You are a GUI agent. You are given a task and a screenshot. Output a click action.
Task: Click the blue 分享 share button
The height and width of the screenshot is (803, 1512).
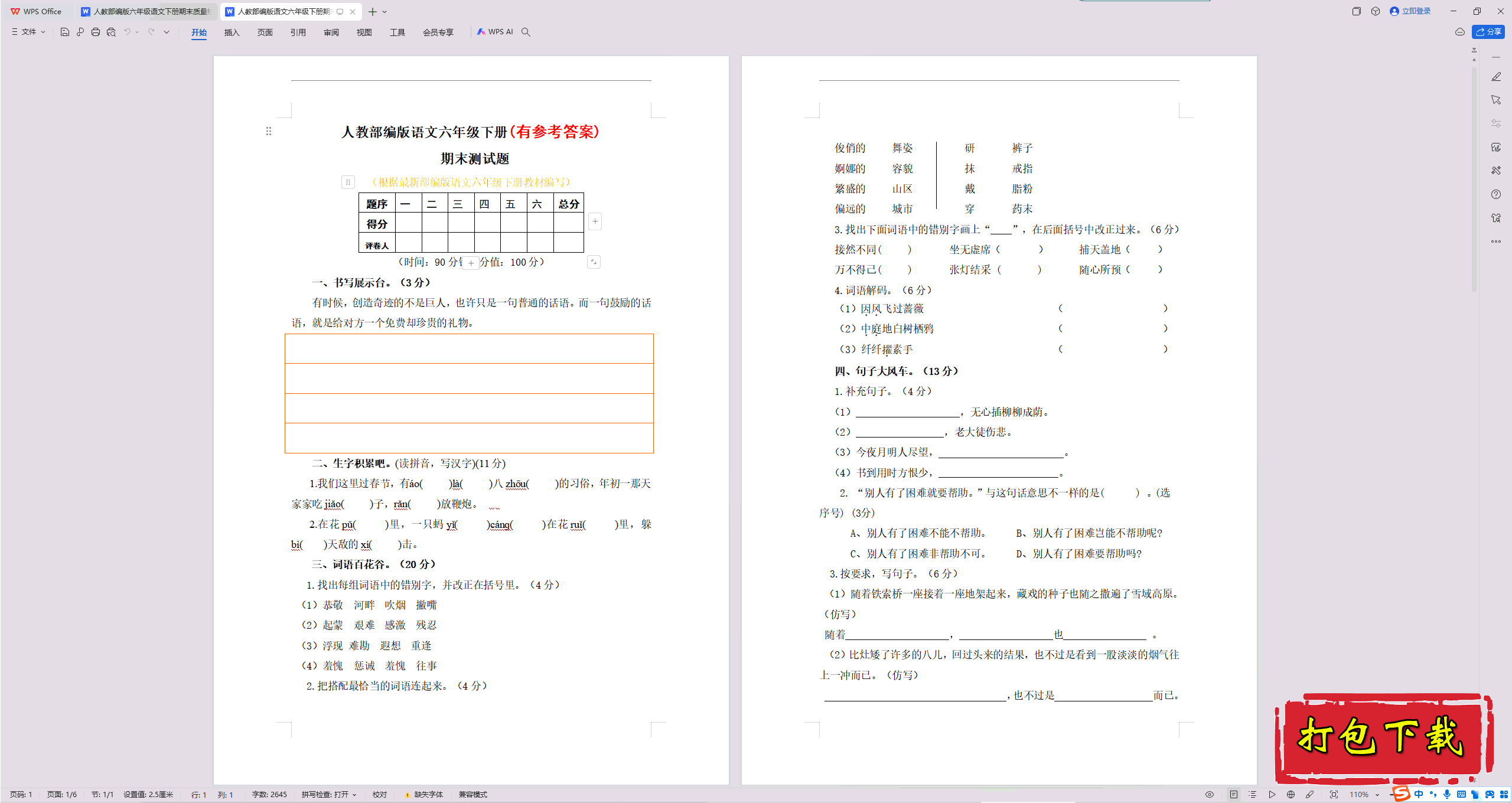(1488, 32)
